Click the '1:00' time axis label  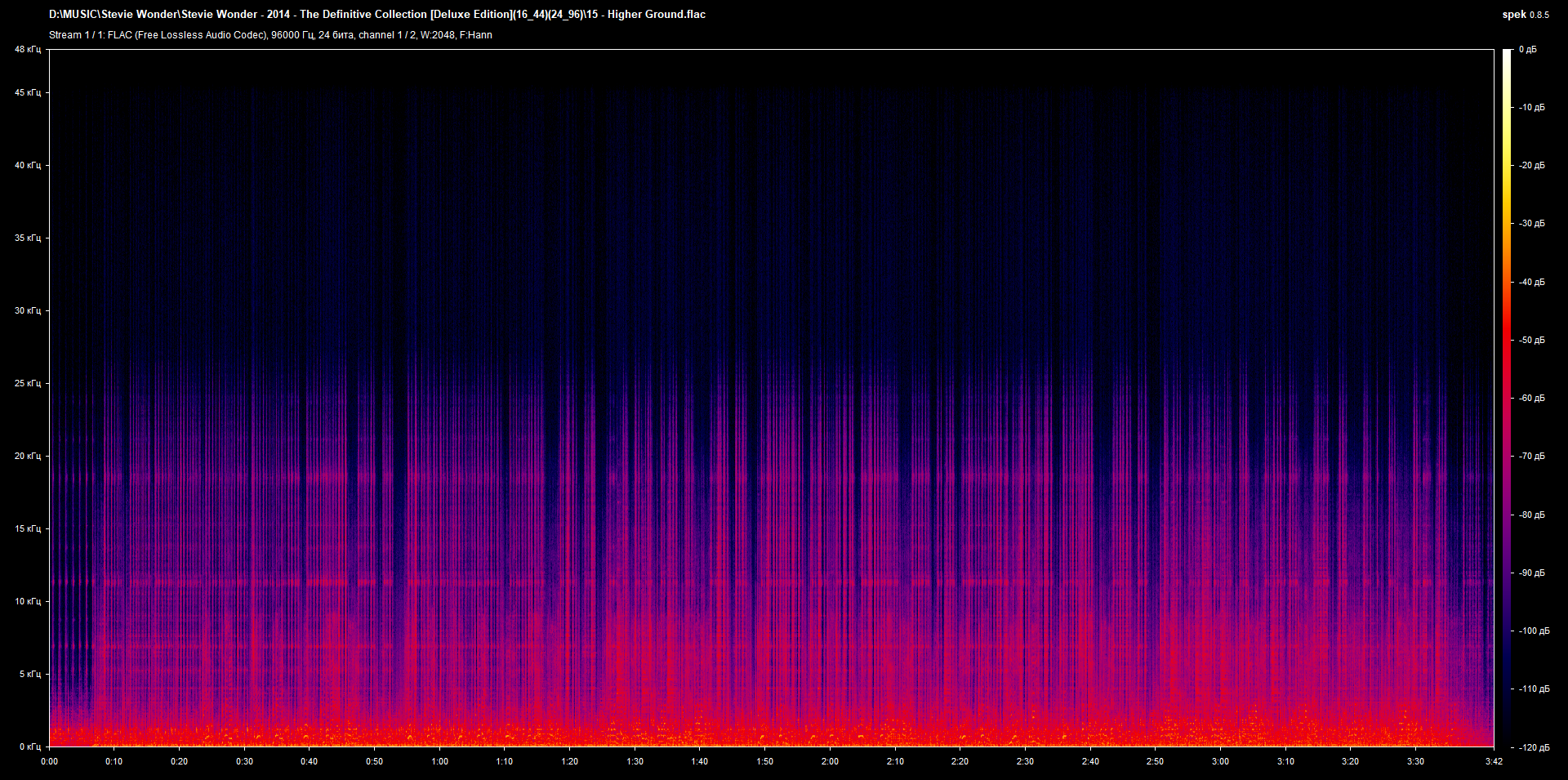(x=439, y=762)
